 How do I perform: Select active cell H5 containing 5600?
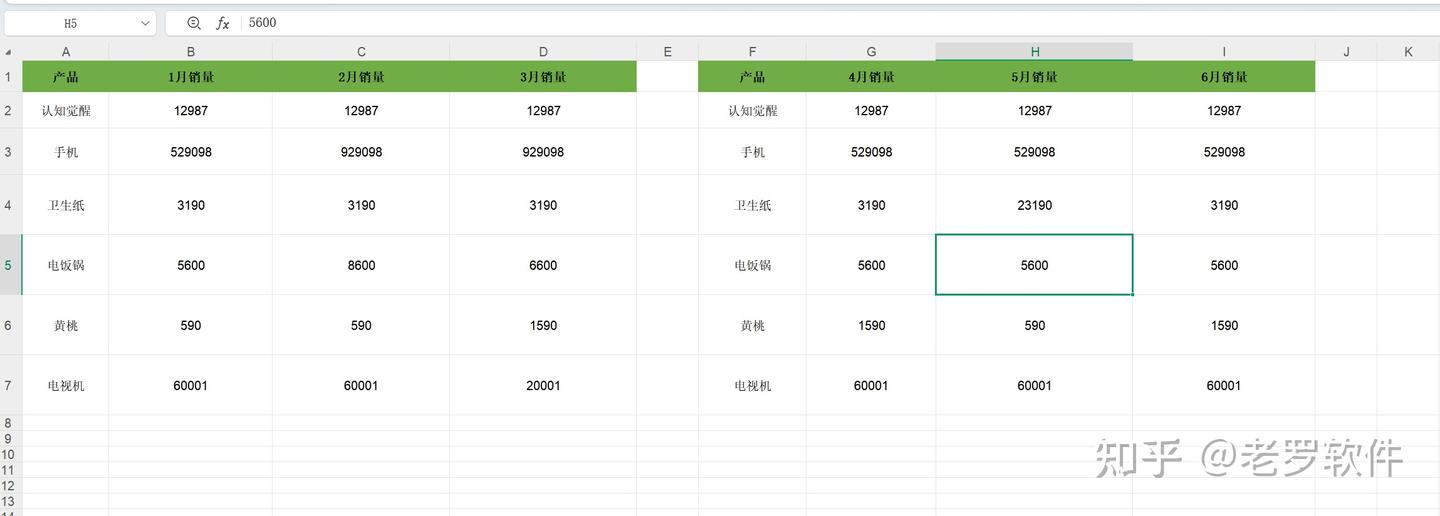[x=1034, y=265]
